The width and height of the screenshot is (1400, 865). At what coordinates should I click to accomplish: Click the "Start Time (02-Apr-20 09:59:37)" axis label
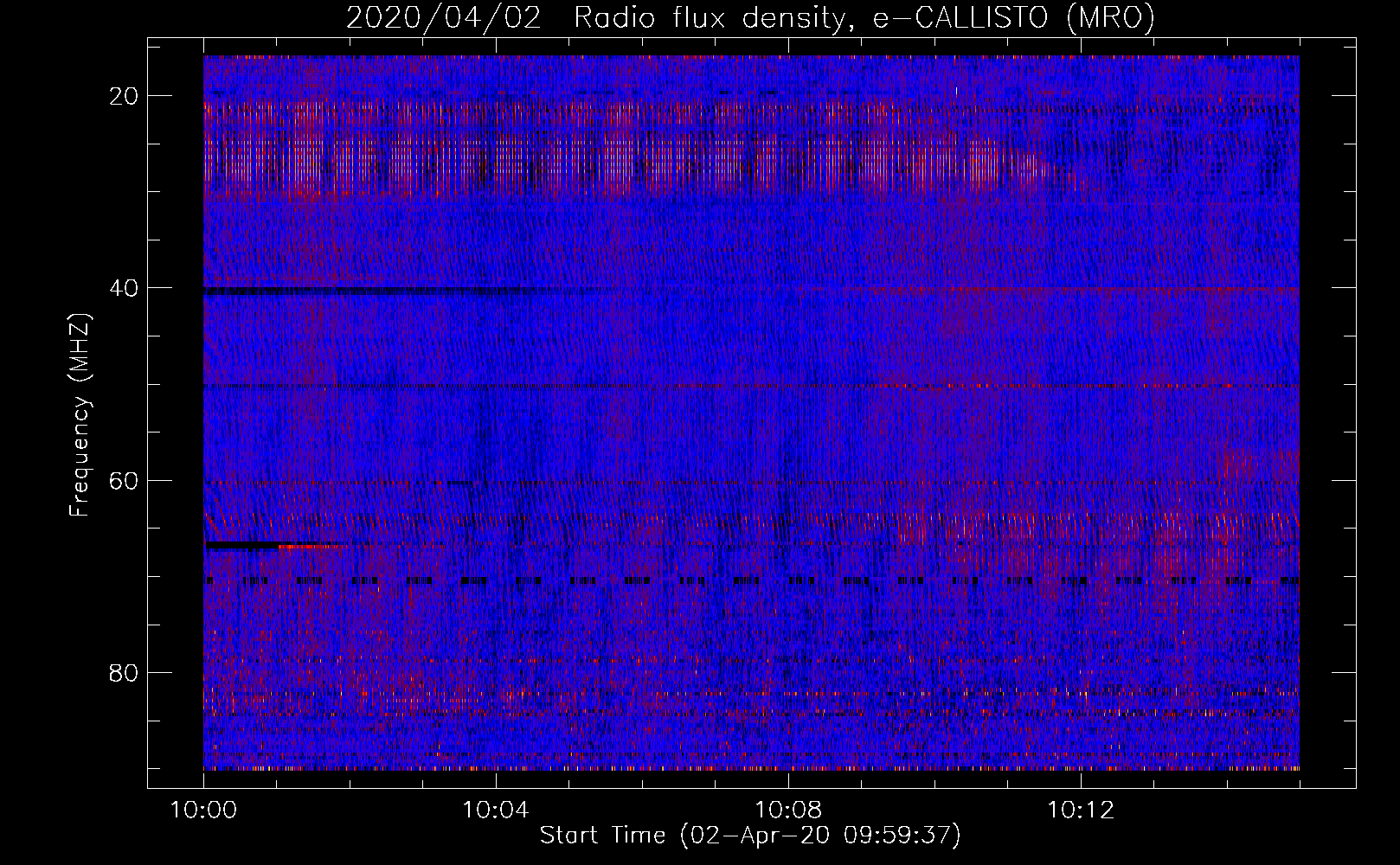click(750, 836)
